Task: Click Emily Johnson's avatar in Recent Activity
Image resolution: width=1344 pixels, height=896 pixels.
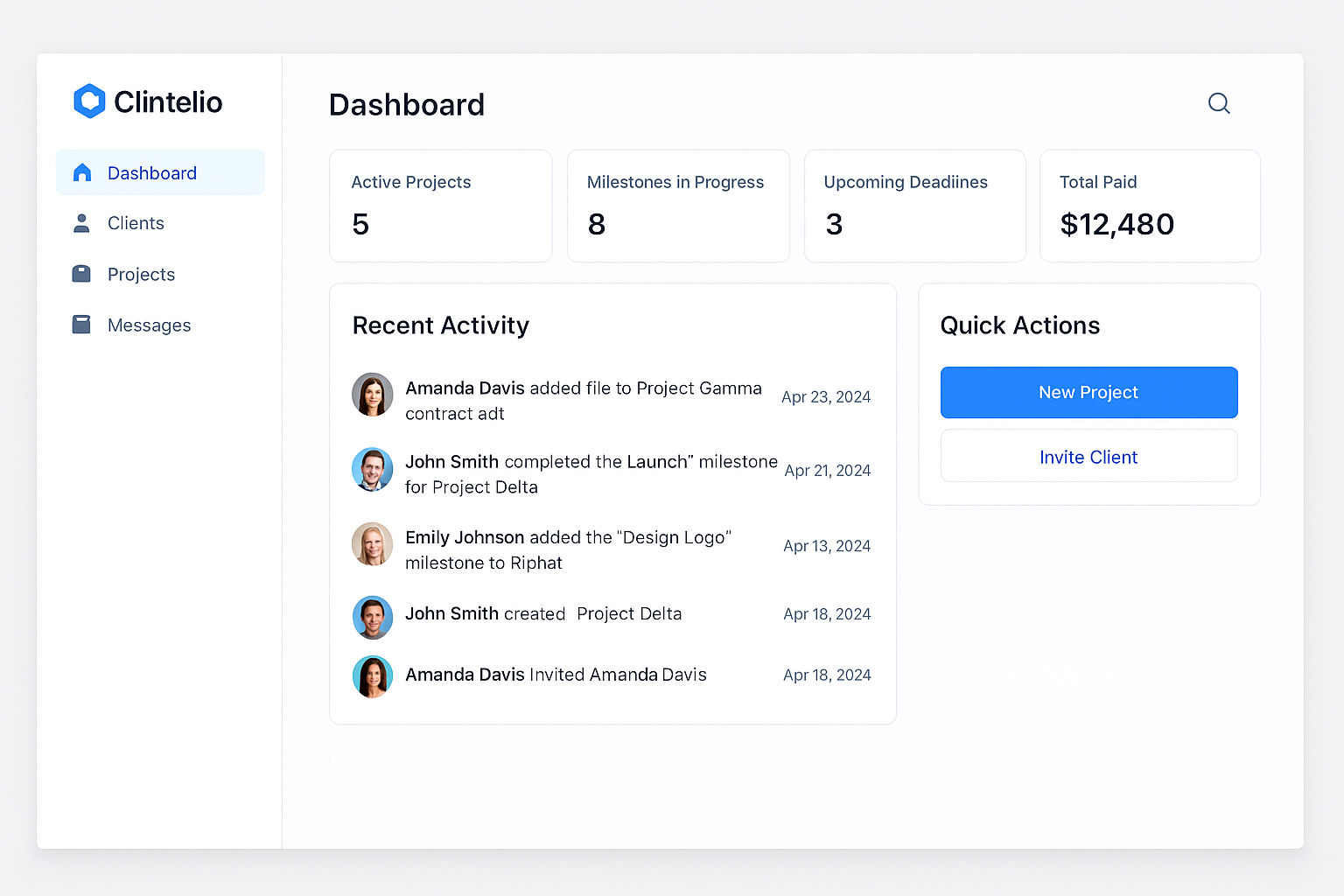Action: (373, 544)
